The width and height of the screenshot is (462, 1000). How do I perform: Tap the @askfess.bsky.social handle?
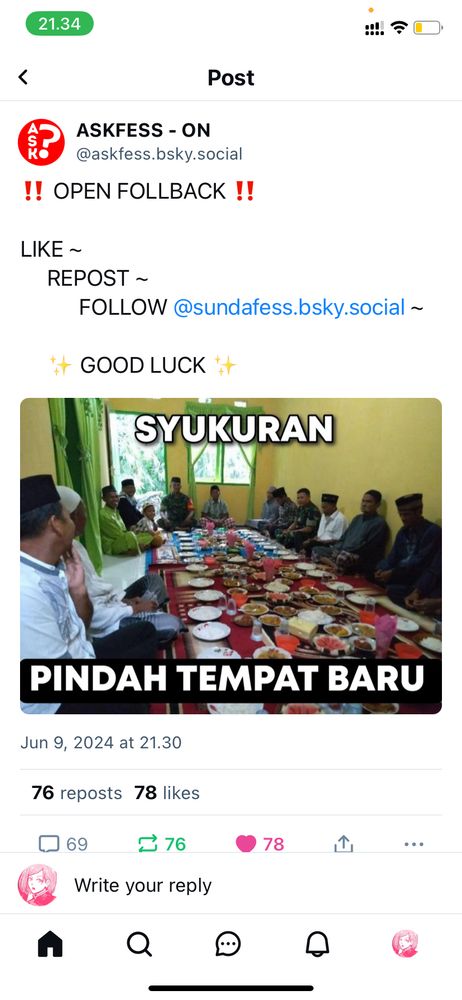coord(160,154)
